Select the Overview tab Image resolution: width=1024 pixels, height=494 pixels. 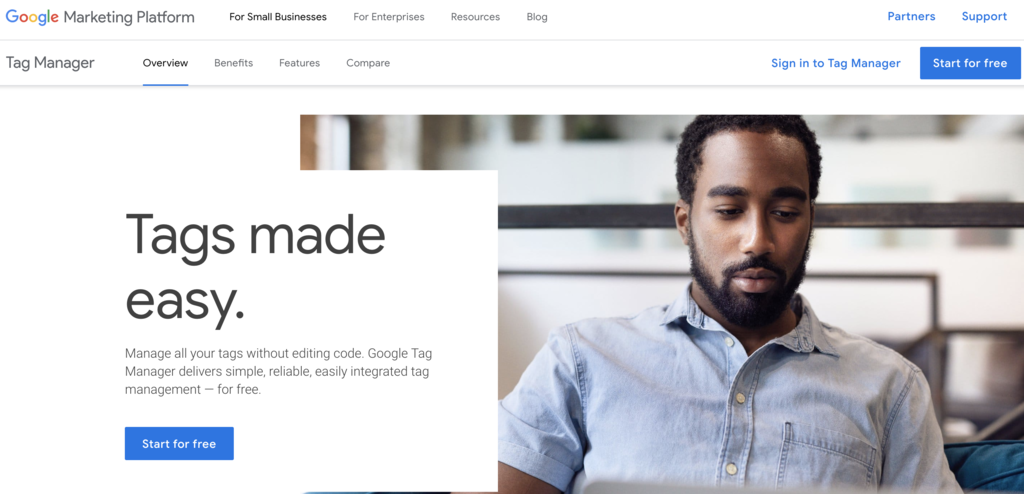point(165,63)
